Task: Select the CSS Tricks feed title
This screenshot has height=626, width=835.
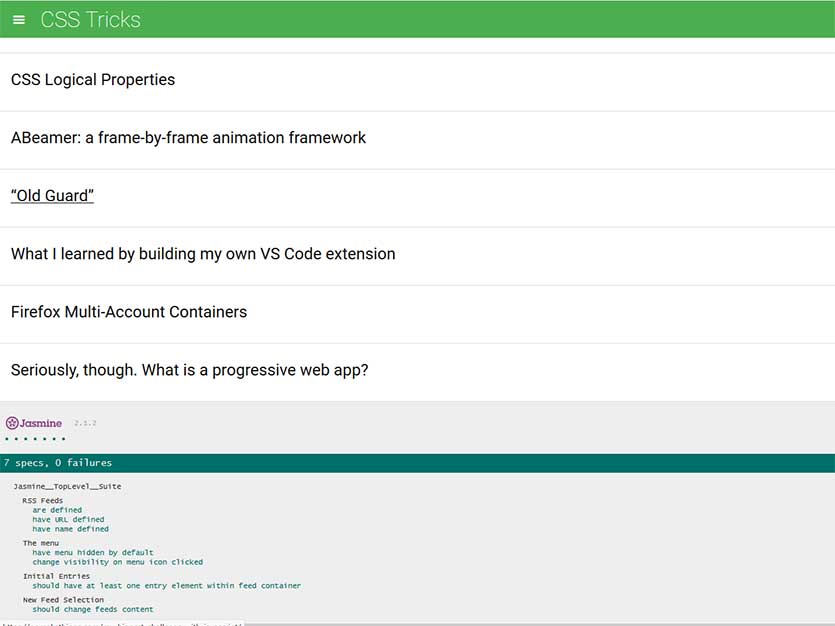Action: [88, 19]
